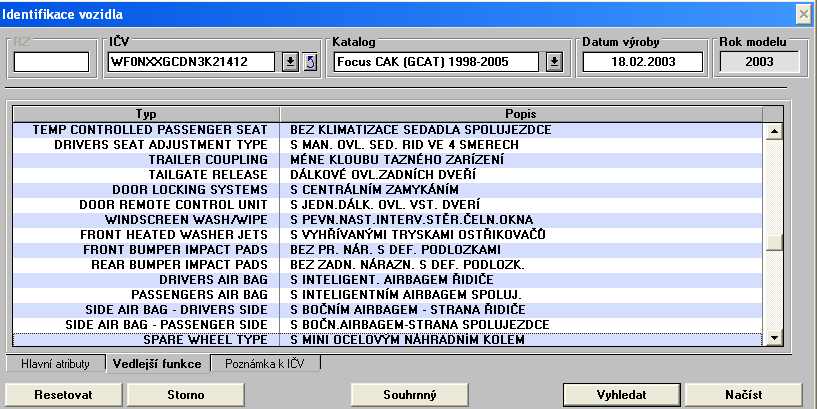Switch to the Hlavní atributy tab

click(56, 364)
